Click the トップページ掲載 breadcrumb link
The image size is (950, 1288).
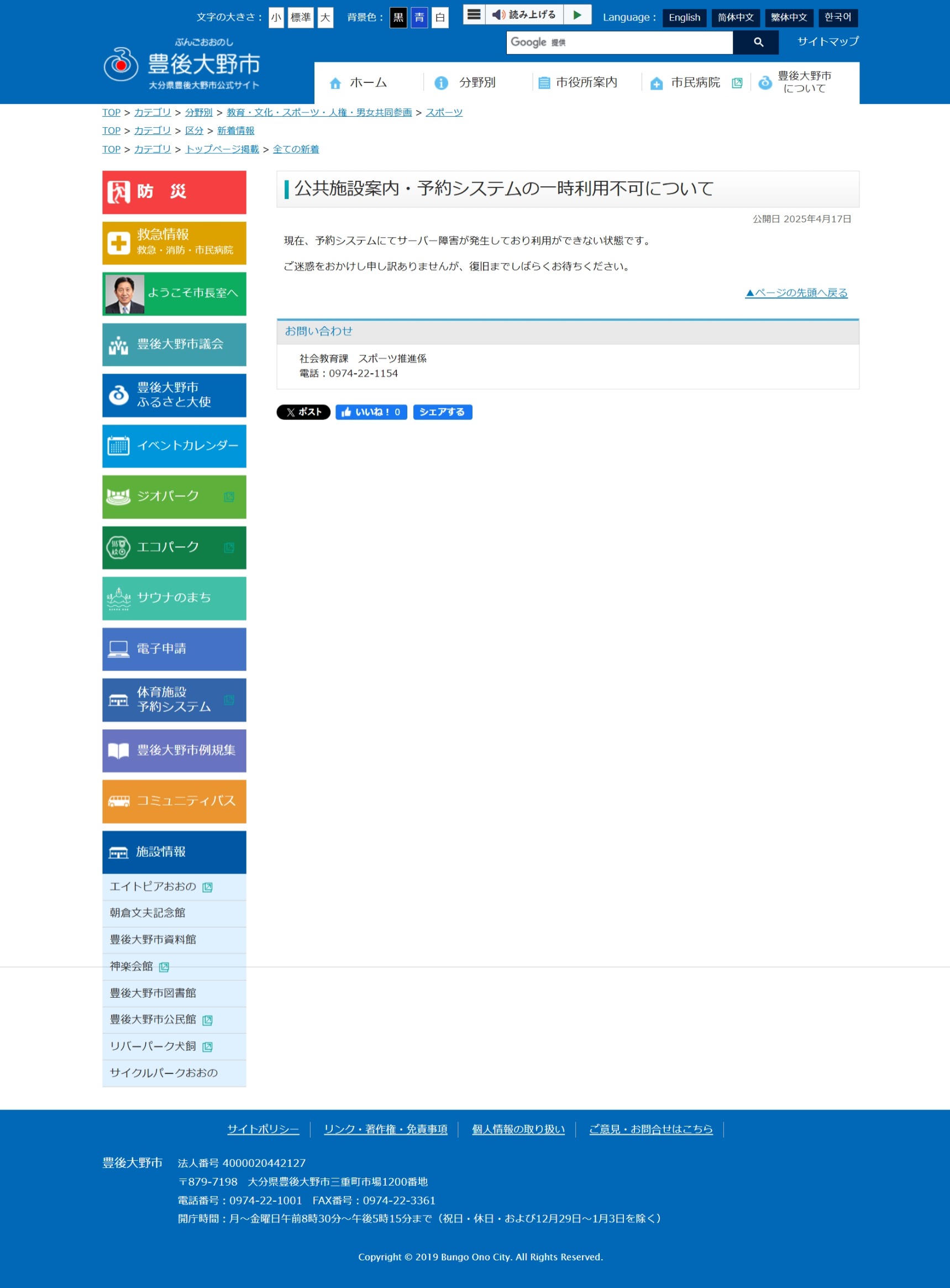[222, 150]
